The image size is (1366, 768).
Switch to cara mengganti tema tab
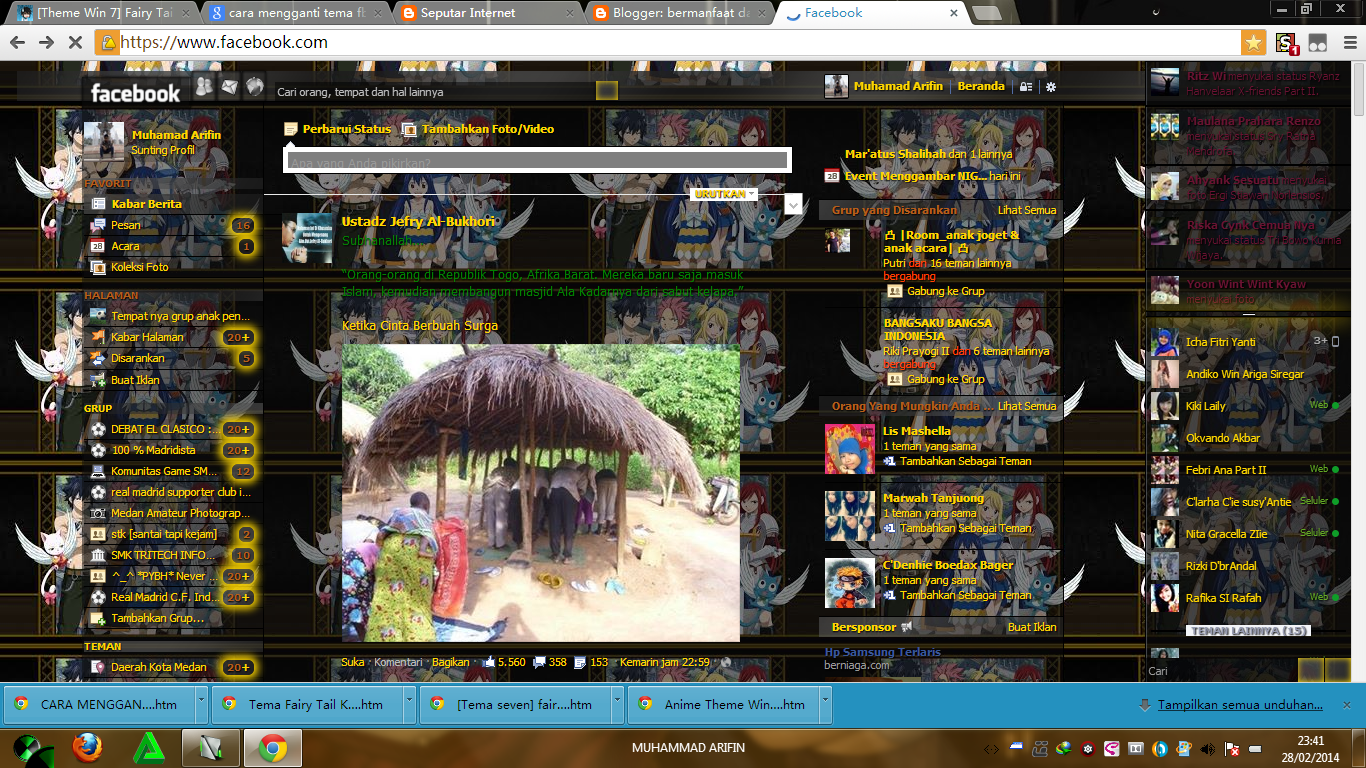point(292,13)
